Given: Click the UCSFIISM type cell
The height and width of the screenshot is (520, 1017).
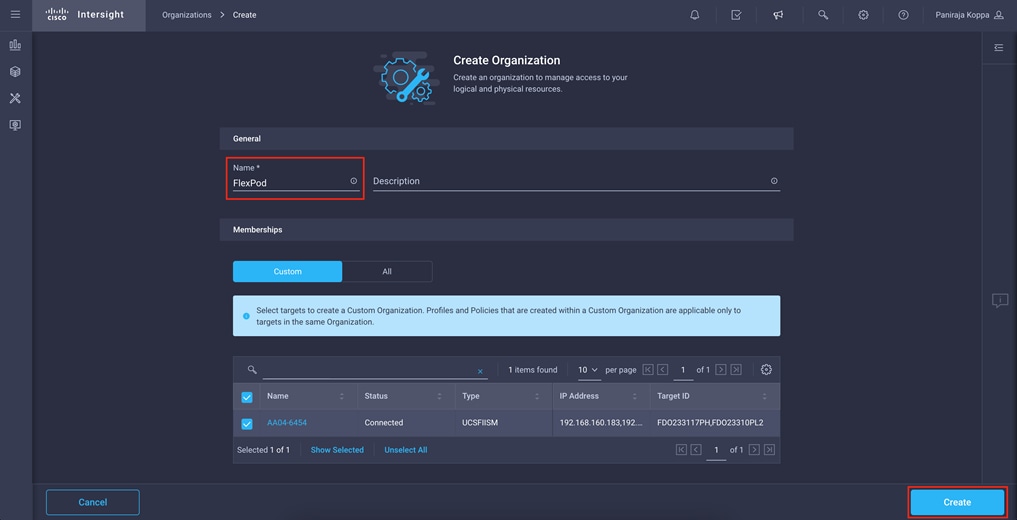Looking at the screenshot, I should point(482,423).
